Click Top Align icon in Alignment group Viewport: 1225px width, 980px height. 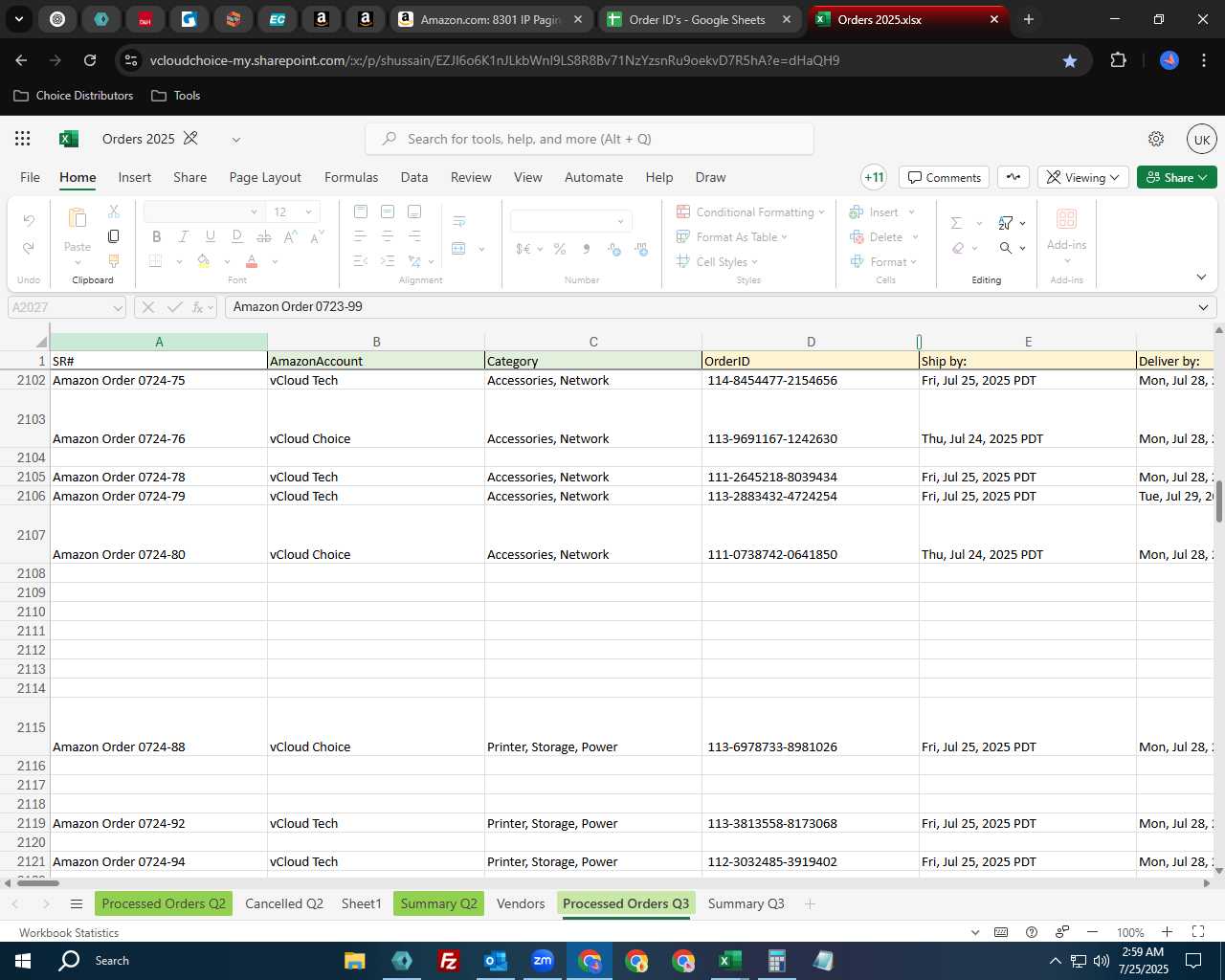tap(361, 212)
